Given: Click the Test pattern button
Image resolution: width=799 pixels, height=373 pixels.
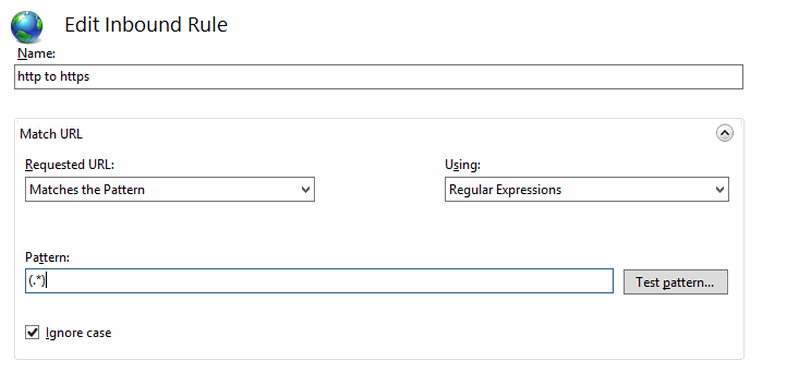Looking at the screenshot, I should pyautogui.click(x=675, y=282).
